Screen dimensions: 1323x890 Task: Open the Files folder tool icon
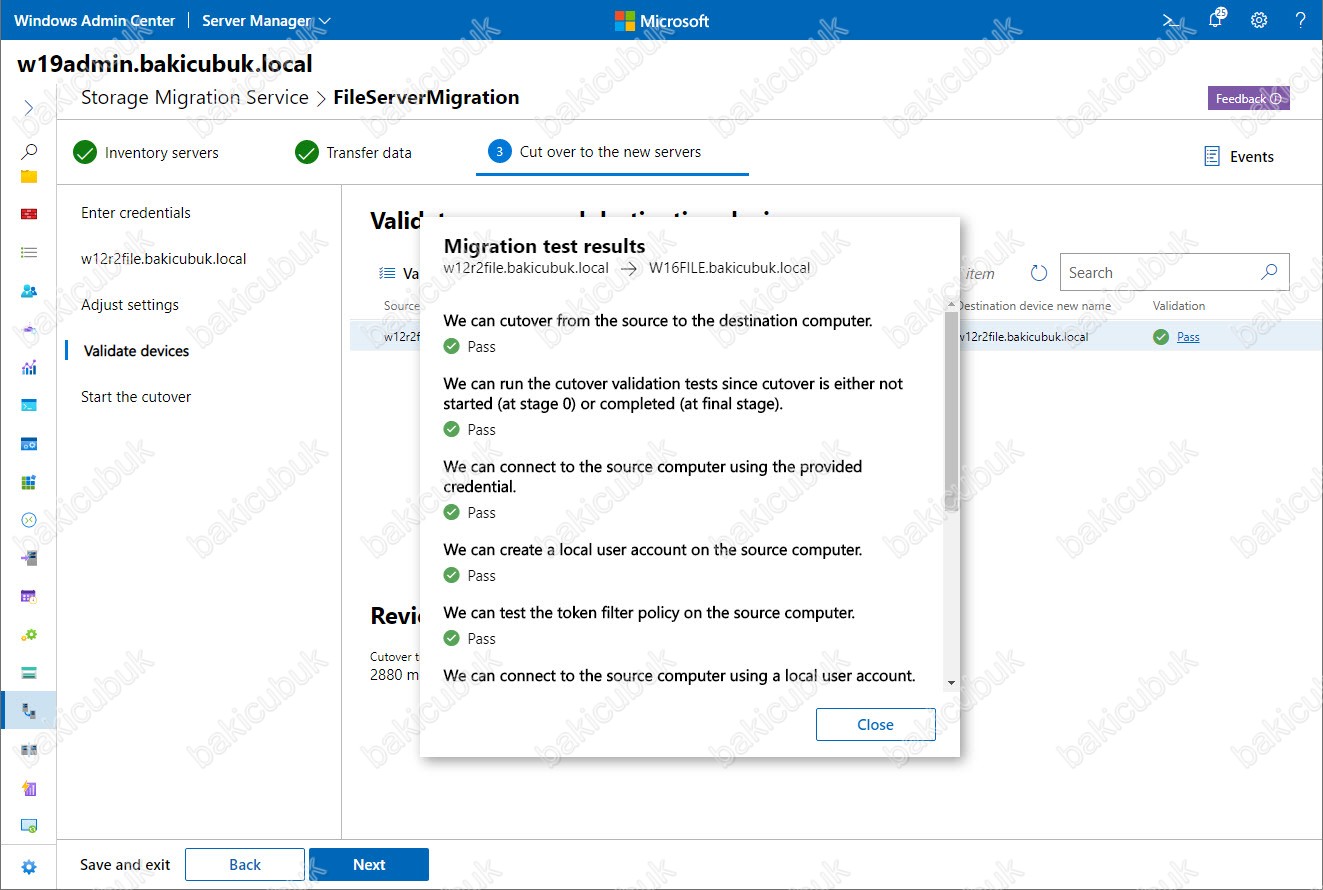(29, 176)
